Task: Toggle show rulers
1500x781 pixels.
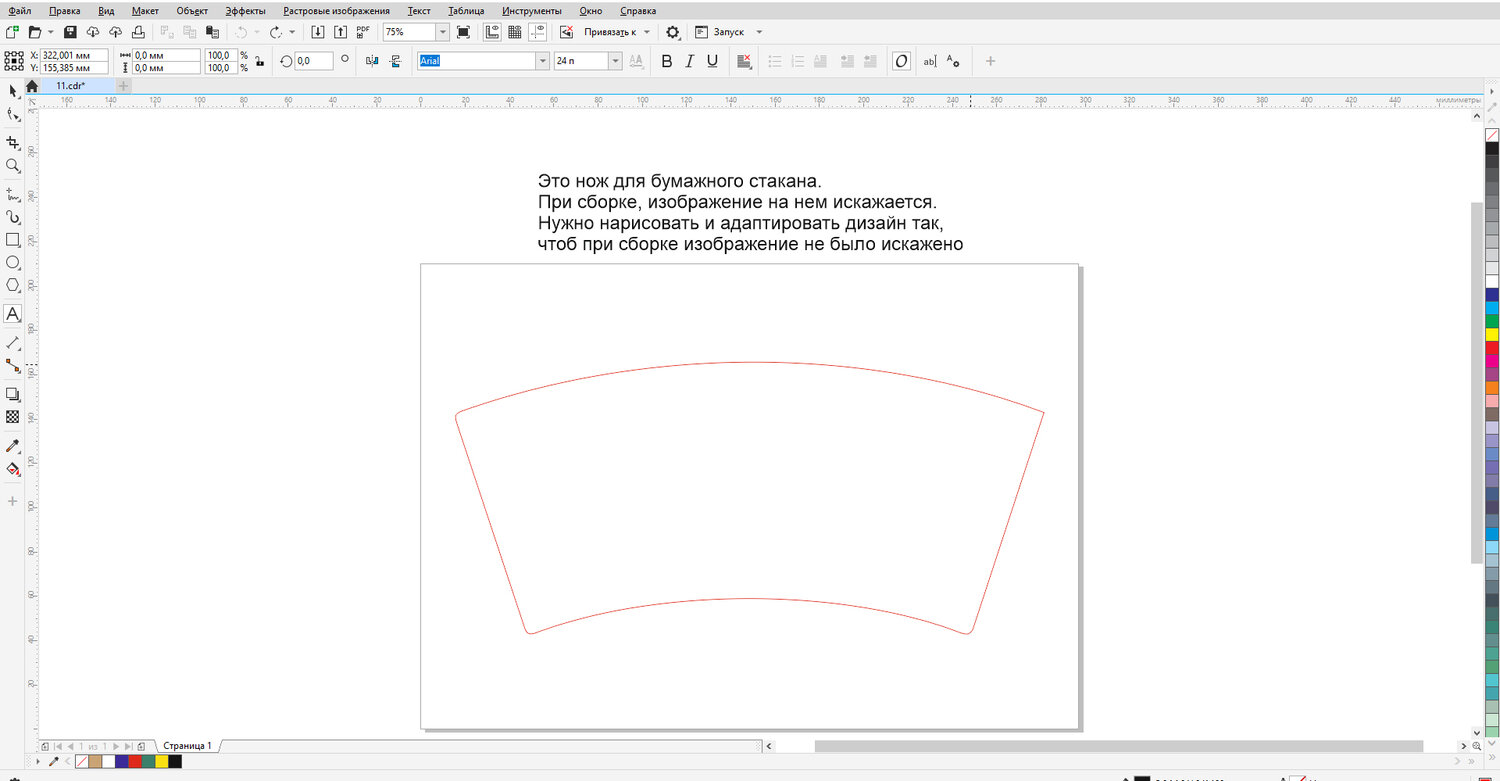Action: pos(492,32)
